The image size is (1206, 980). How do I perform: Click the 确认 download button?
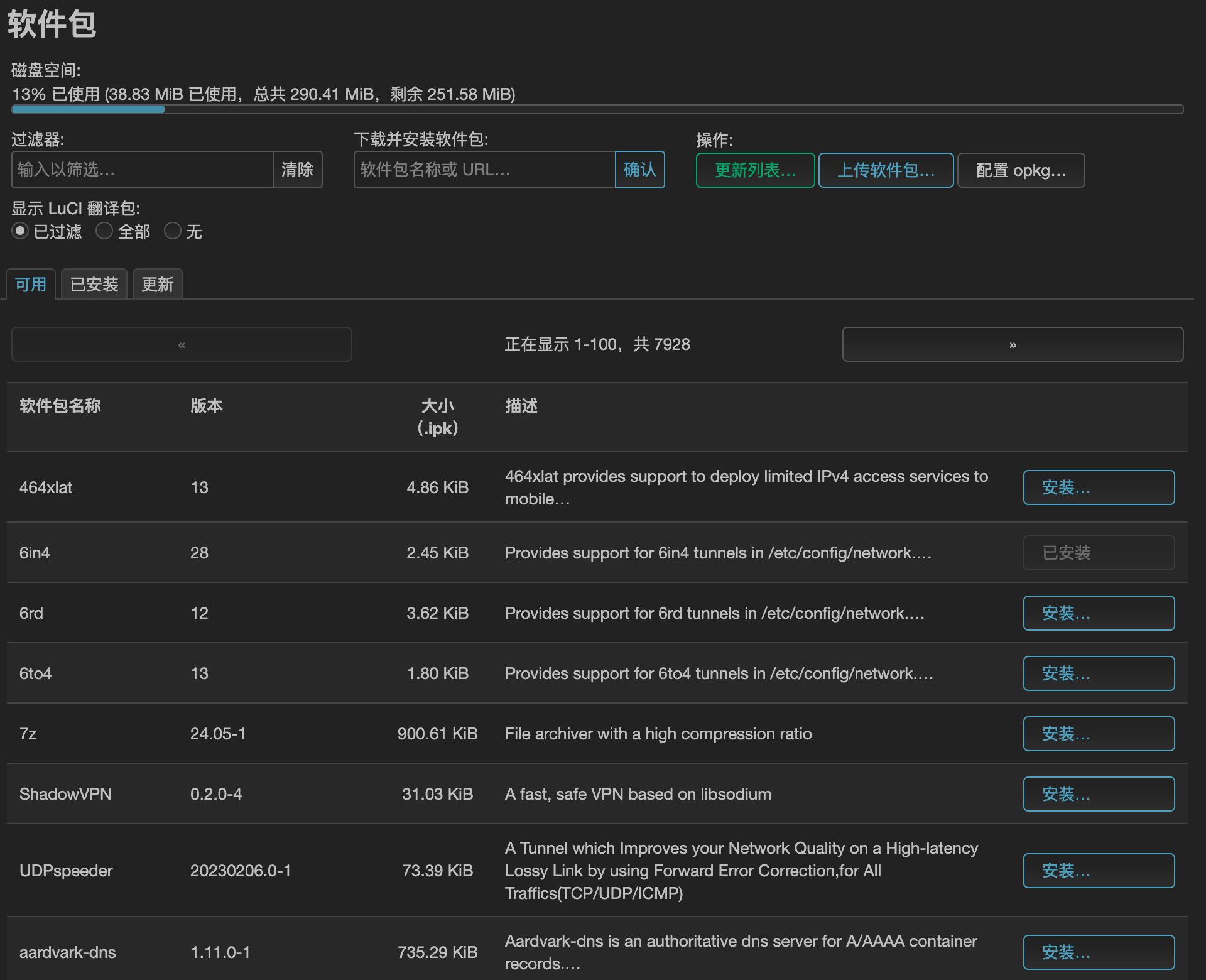coord(639,170)
